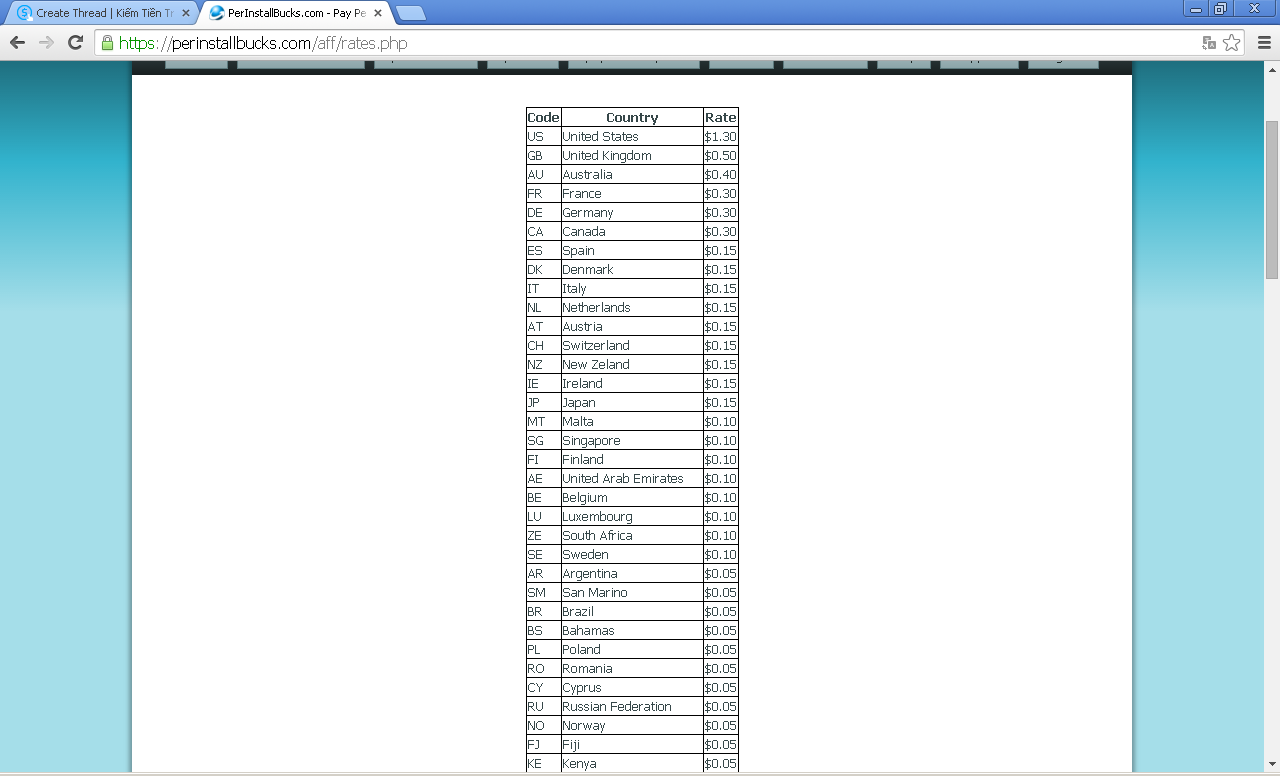This screenshot has height=776, width=1280.
Task: Select "Bahamas" in the table
Action: 632,630
